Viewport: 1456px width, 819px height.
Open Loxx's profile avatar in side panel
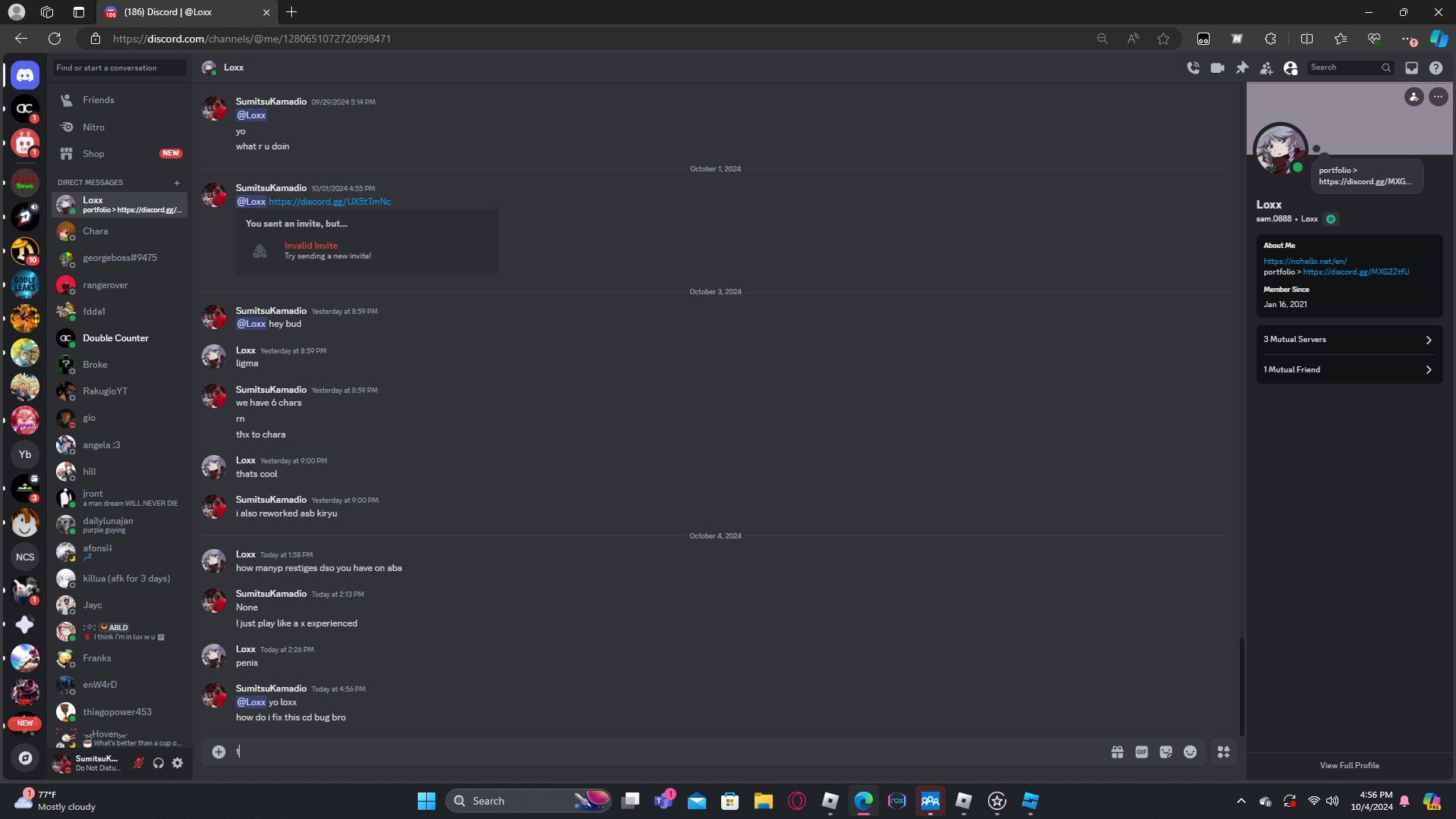[1280, 149]
